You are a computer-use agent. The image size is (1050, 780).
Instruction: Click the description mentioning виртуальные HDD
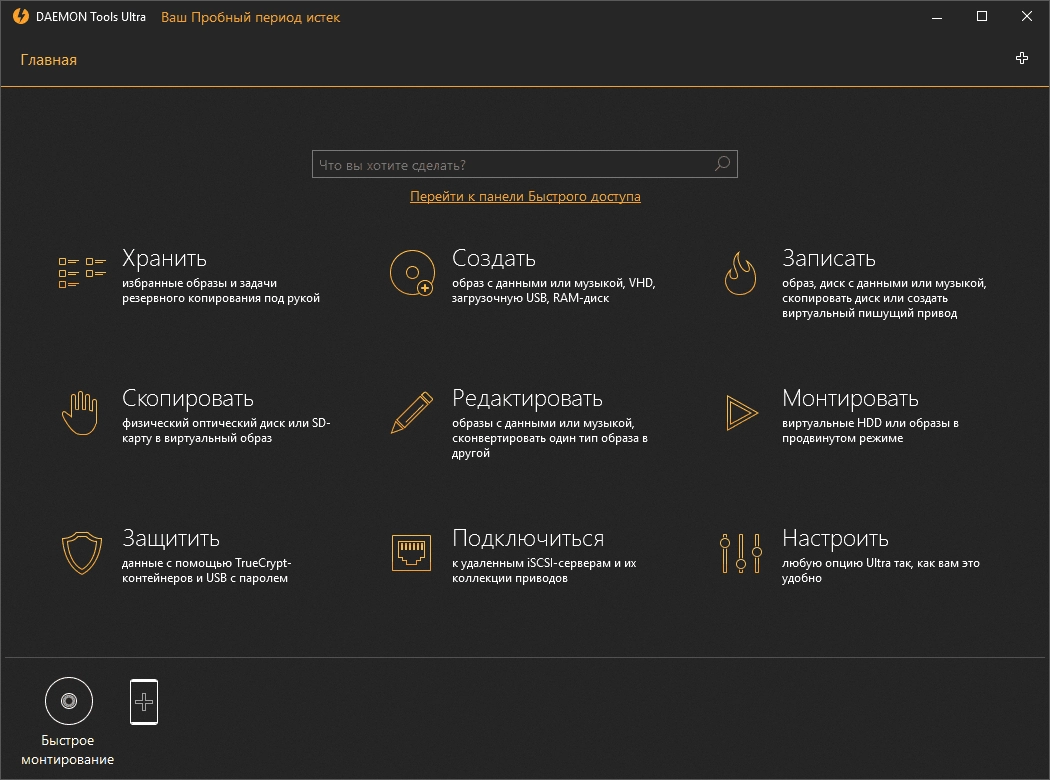pos(870,431)
